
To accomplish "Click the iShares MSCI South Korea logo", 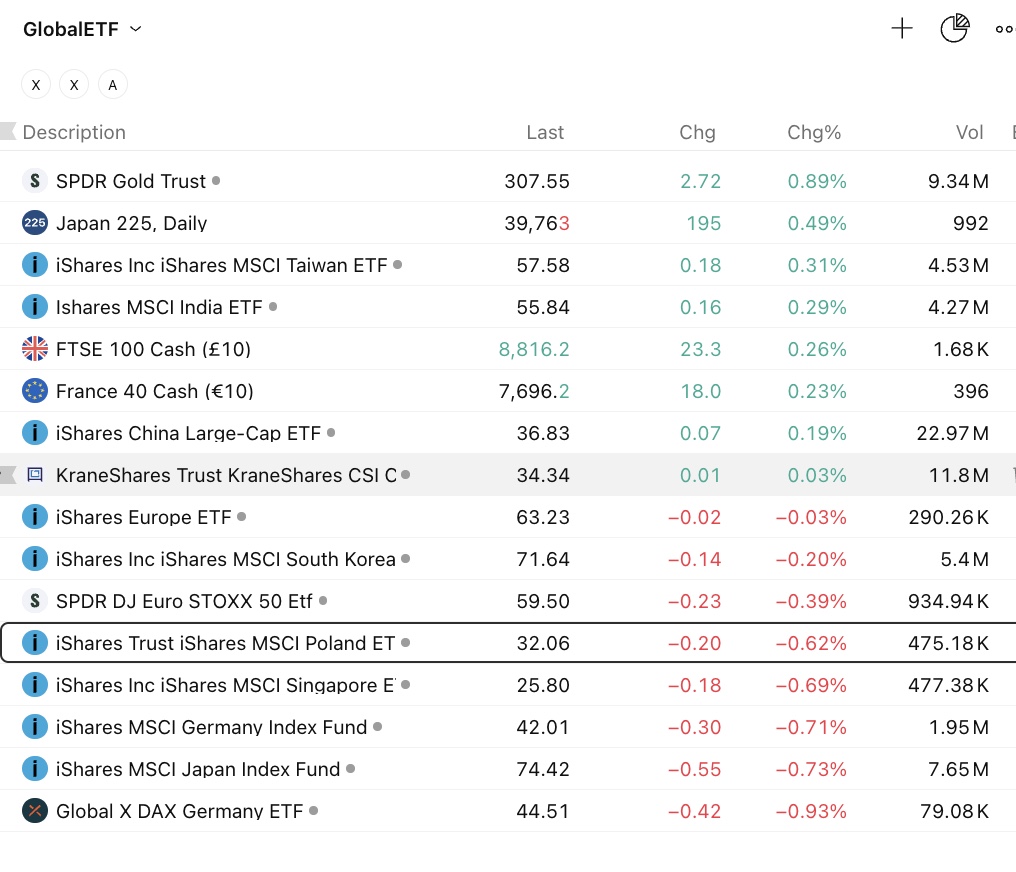I will coord(35,559).
